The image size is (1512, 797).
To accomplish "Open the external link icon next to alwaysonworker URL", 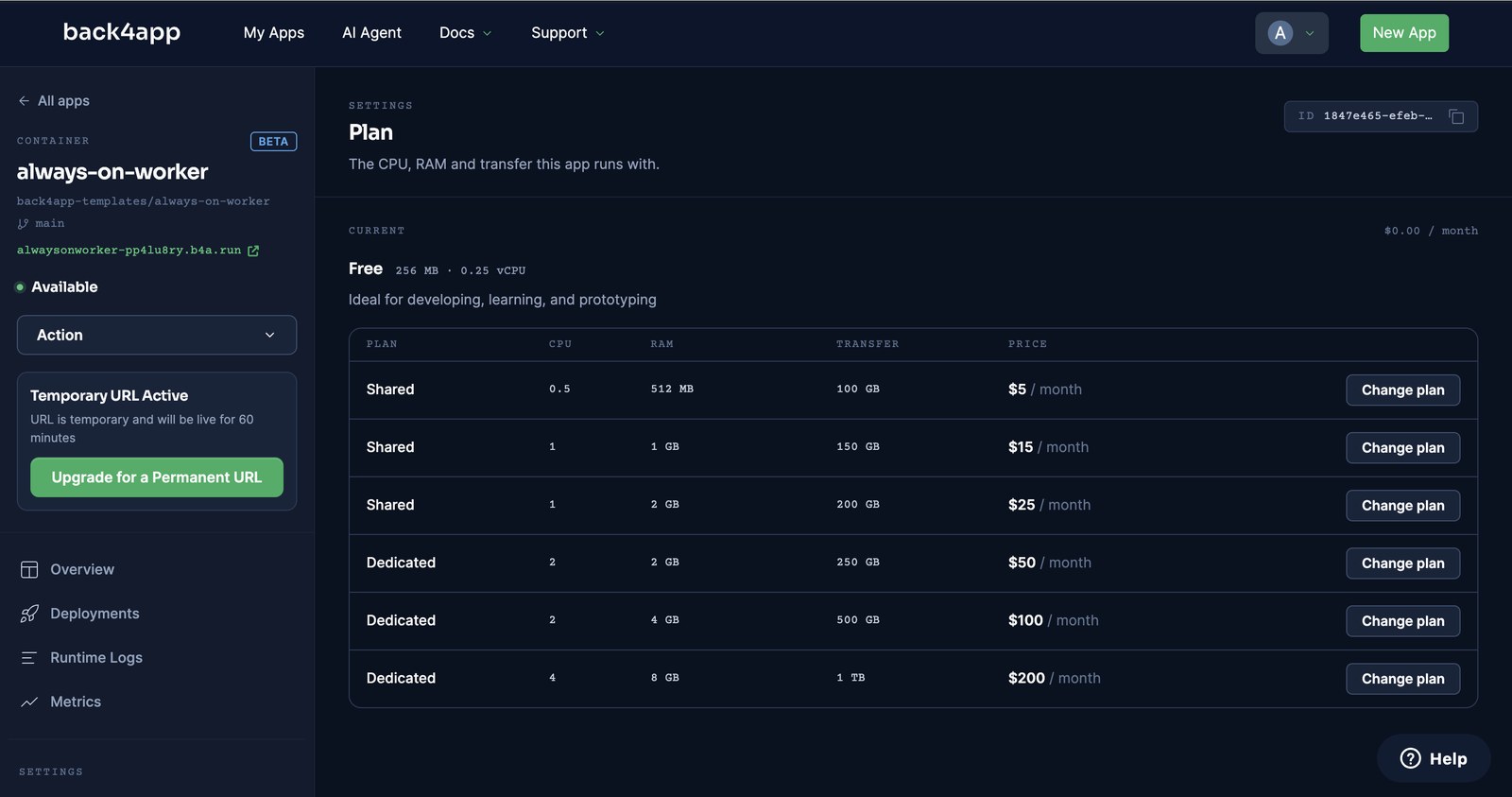I will 252,251.
